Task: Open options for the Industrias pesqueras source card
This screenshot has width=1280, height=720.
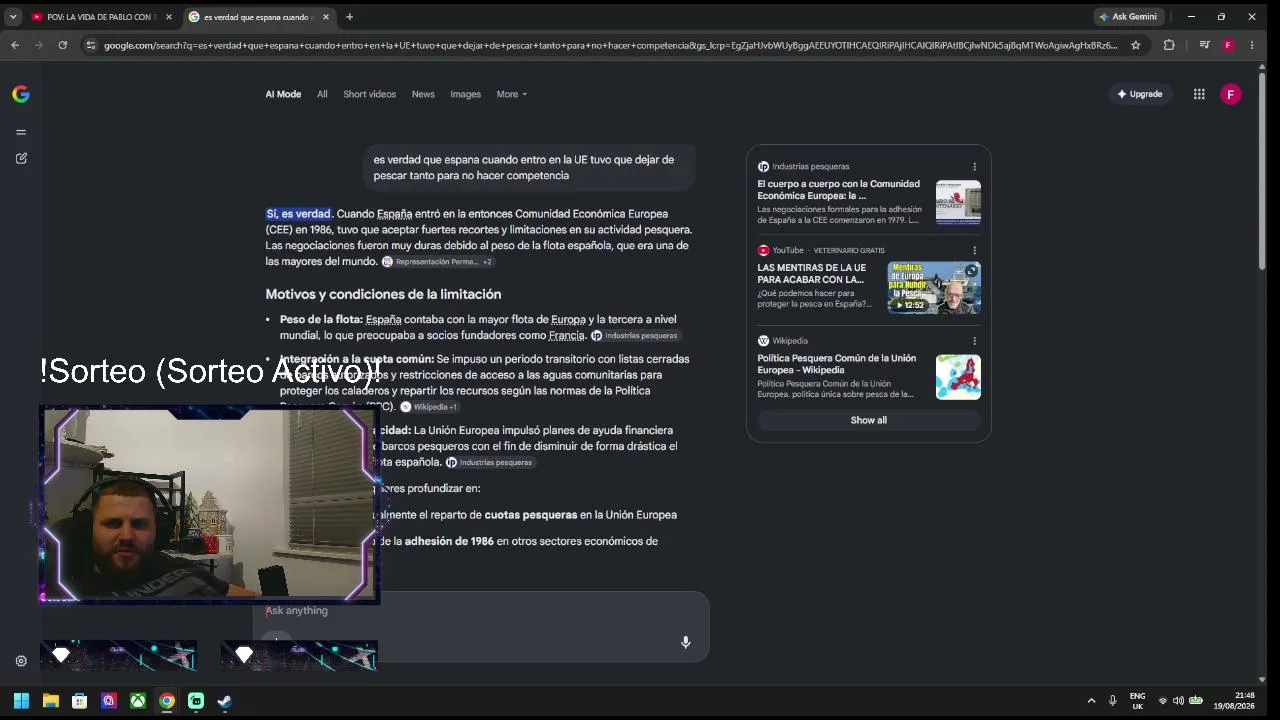Action: point(975,167)
